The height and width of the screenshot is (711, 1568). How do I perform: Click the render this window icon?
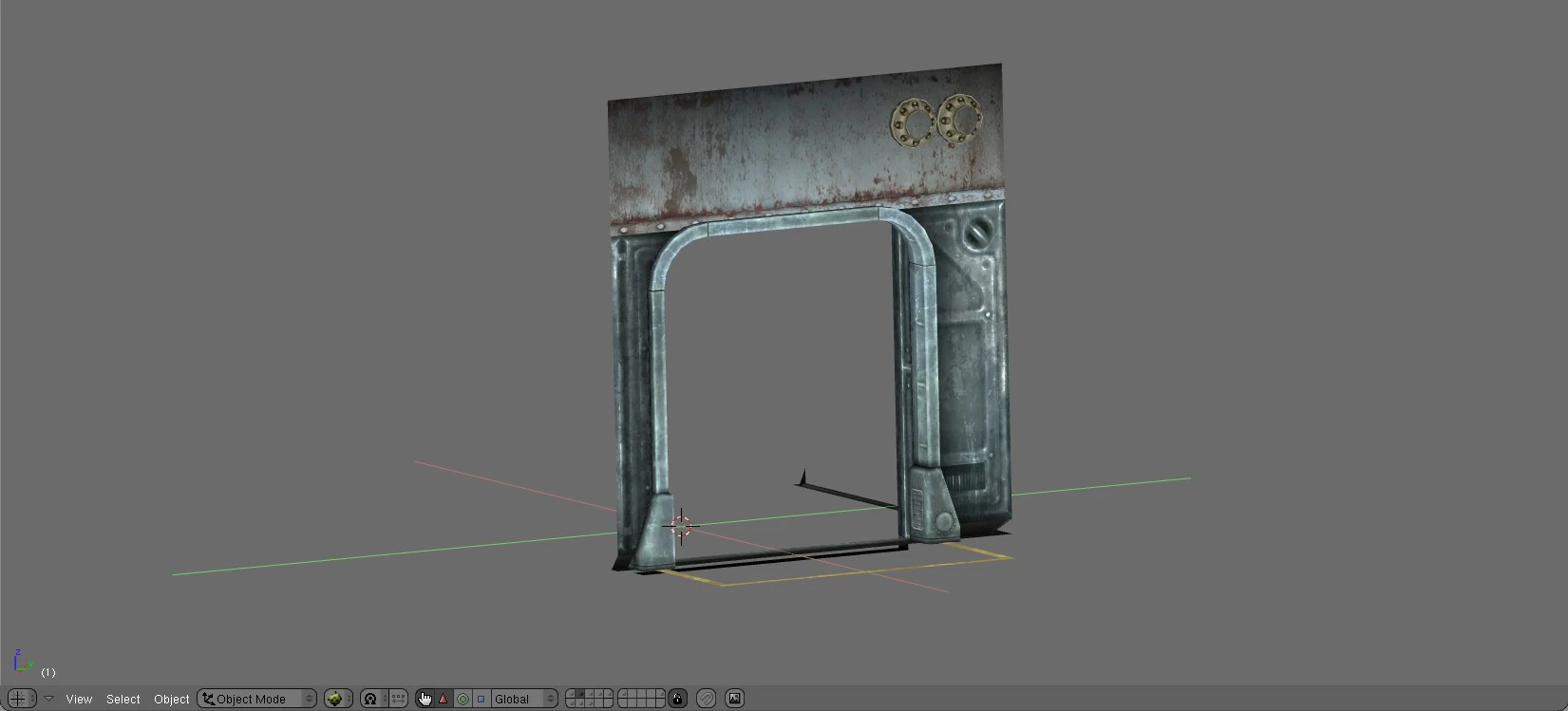[734, 699]
